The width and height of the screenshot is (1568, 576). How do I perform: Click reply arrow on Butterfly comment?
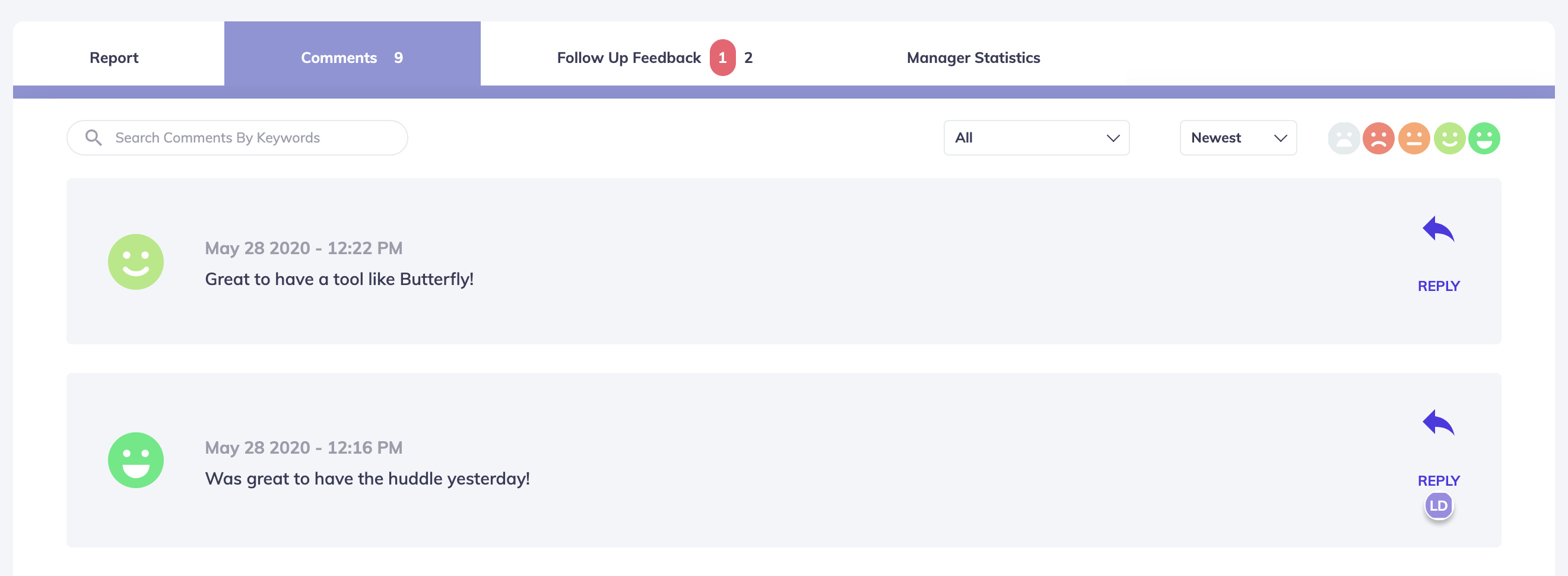[1439, 229]
